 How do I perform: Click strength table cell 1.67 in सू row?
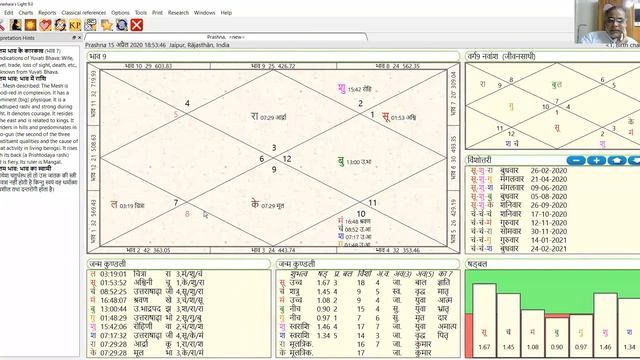pyautogui.click(x=323, y=282)
